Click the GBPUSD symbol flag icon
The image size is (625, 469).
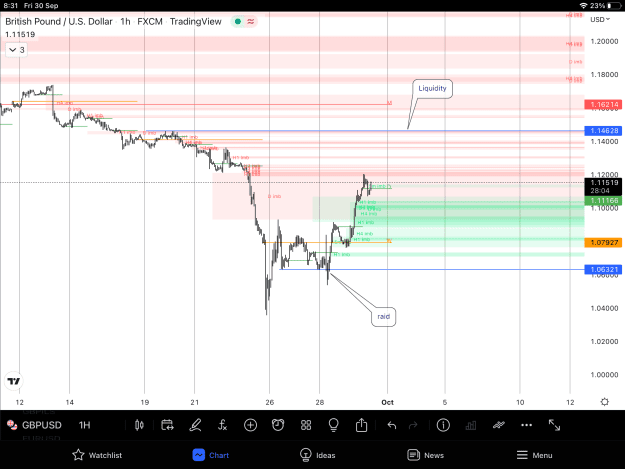[x=12, y=425]
